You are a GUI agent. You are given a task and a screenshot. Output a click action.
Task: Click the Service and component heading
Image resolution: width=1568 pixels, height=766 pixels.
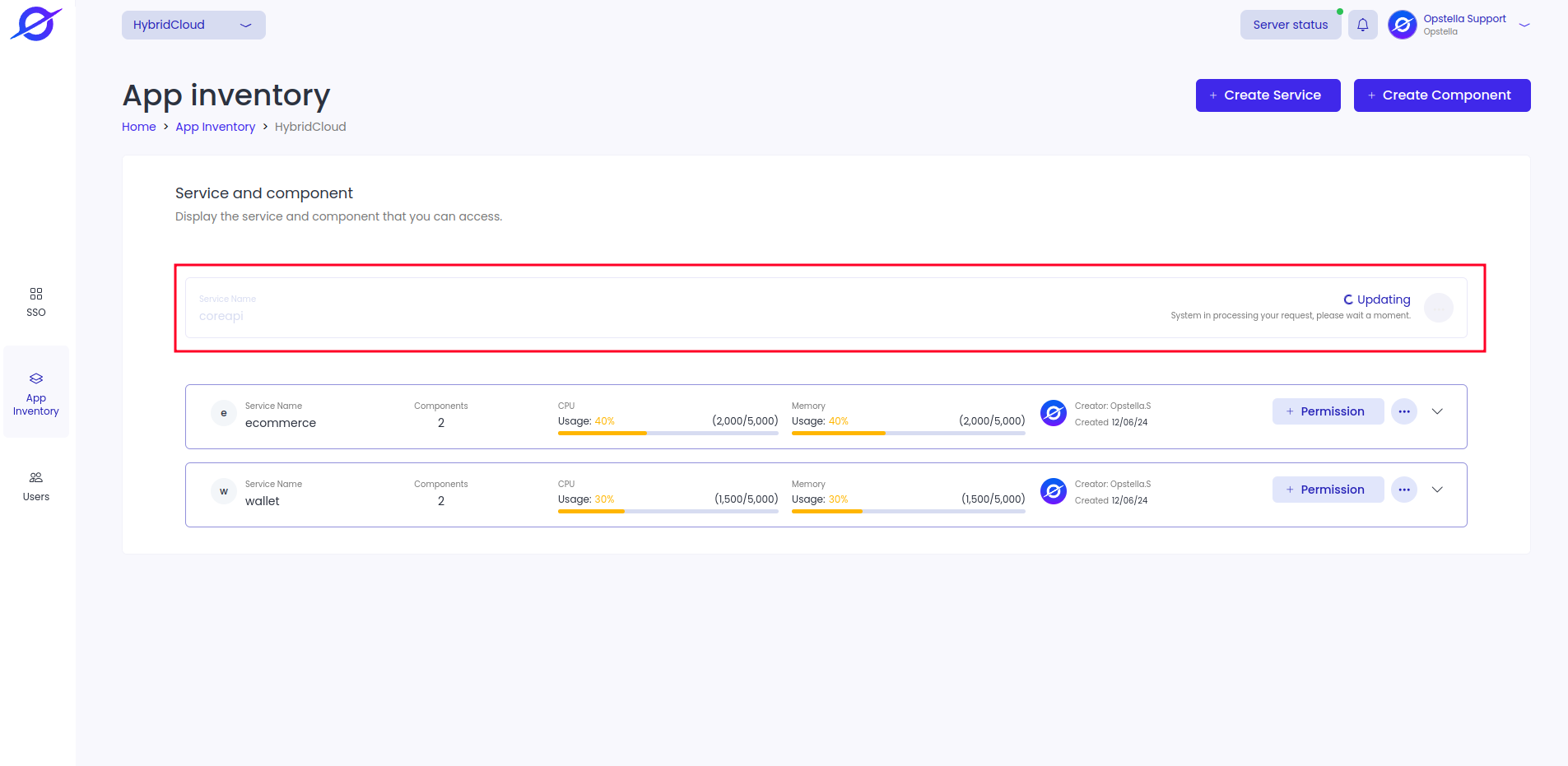point(264,193)
